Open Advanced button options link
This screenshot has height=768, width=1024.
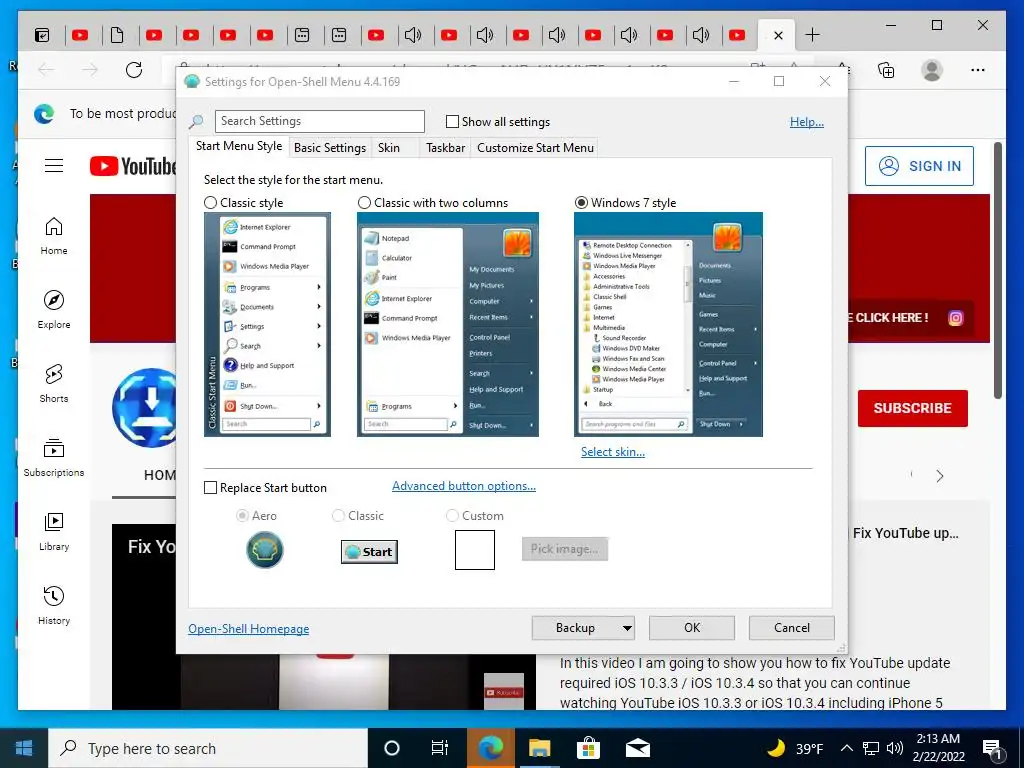pyautogui.click(x=464, y=486)
